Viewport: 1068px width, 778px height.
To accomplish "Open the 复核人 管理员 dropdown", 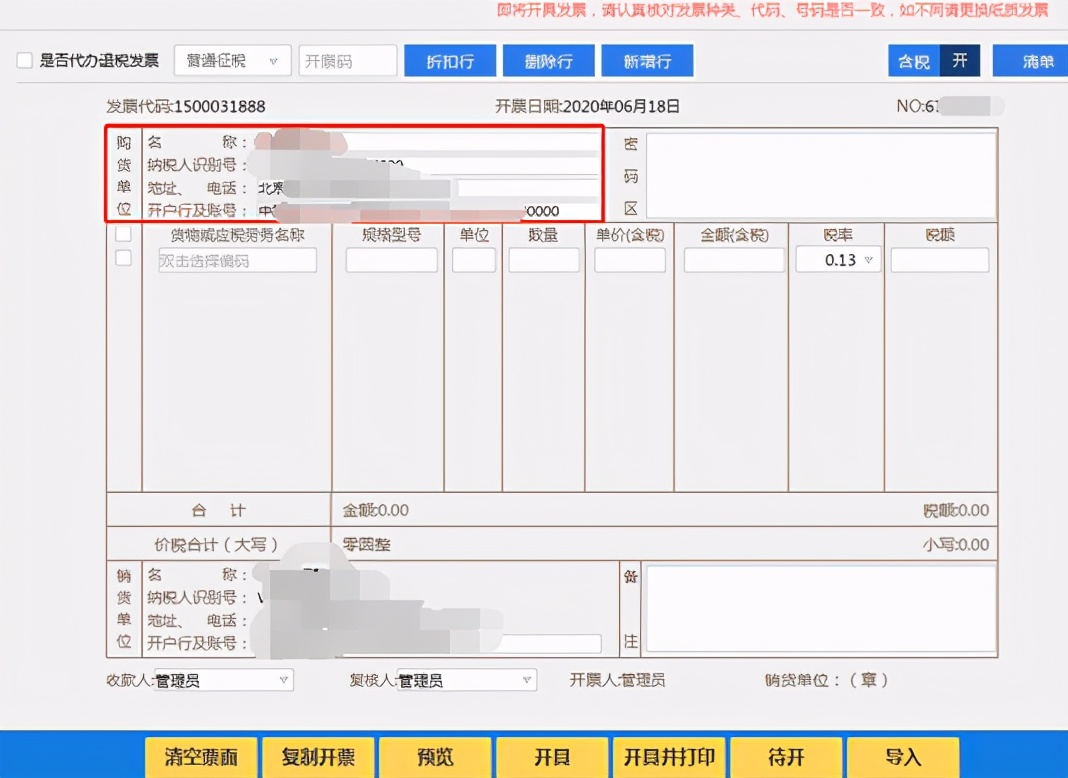I will (x=467, y=680).
